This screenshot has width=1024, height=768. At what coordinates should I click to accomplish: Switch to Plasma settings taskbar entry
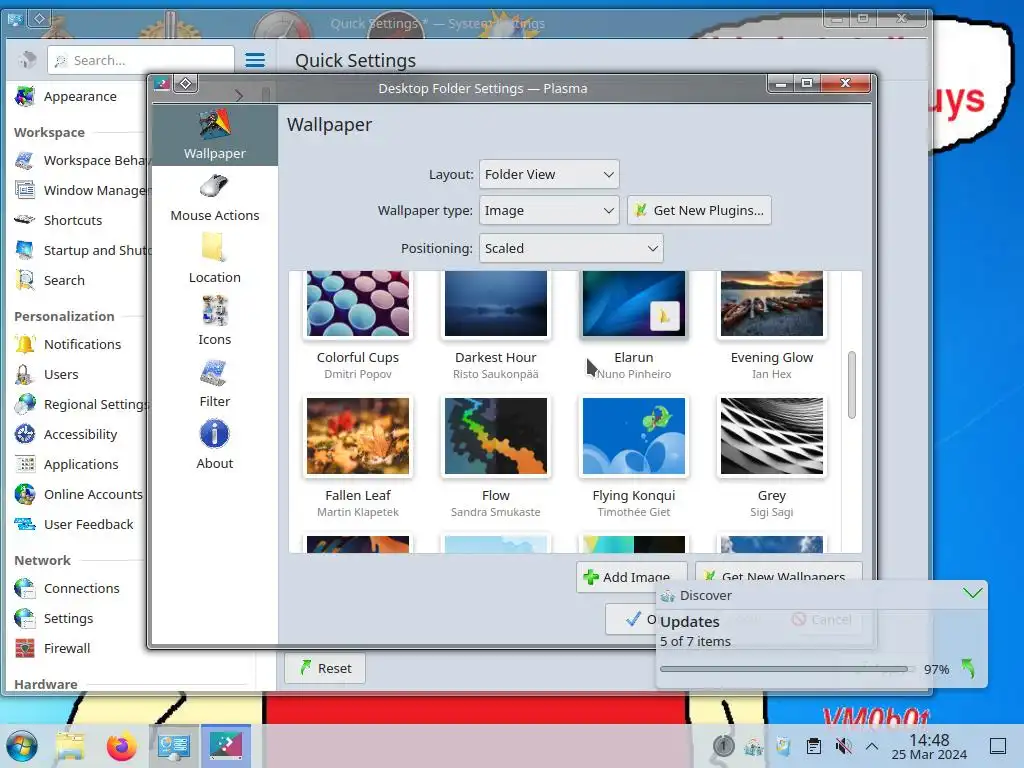tap(226, 745)
